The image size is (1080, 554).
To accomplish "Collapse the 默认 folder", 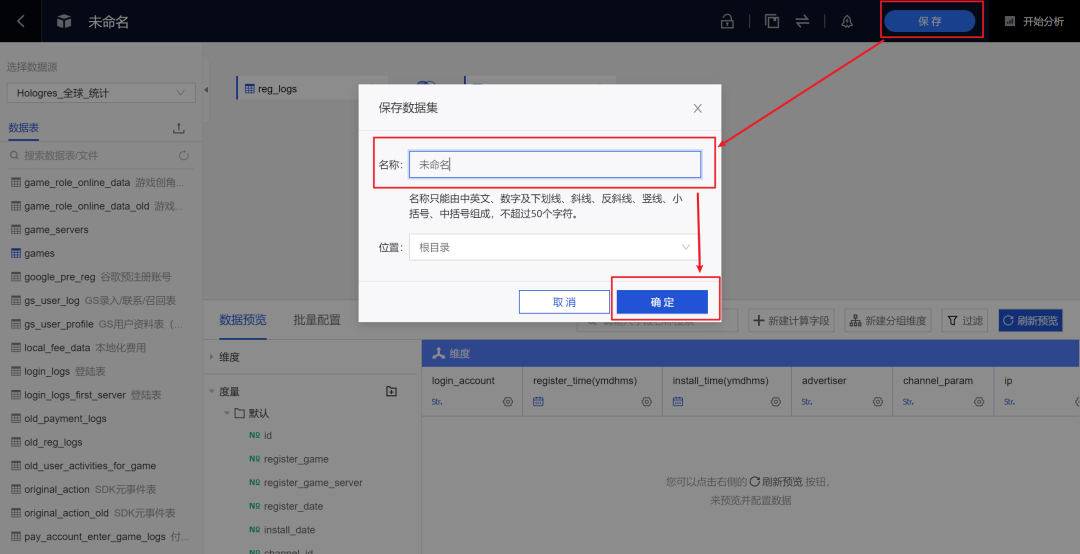I will pyautogui.click(x=227, y=413).
